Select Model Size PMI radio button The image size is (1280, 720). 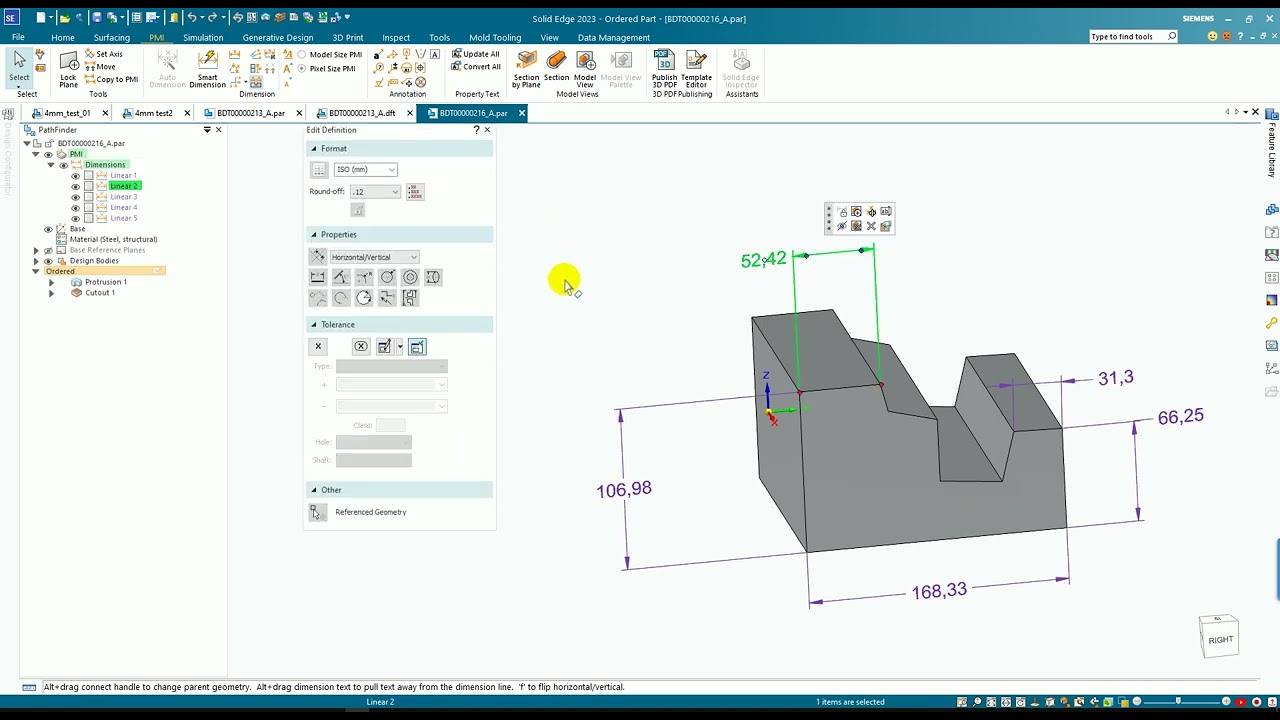pos(302,55)
